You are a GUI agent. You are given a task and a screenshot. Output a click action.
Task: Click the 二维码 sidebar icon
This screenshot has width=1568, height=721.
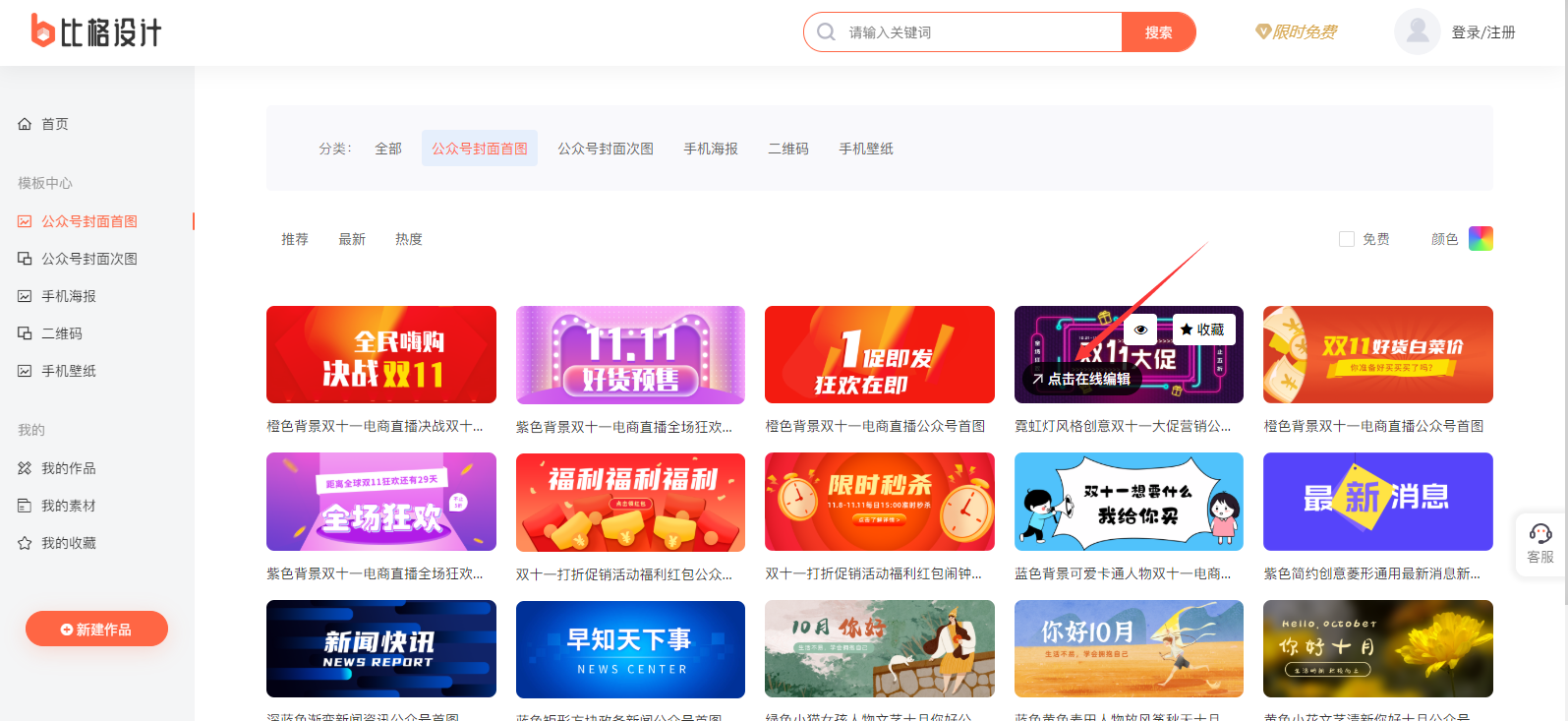(25, 333)
